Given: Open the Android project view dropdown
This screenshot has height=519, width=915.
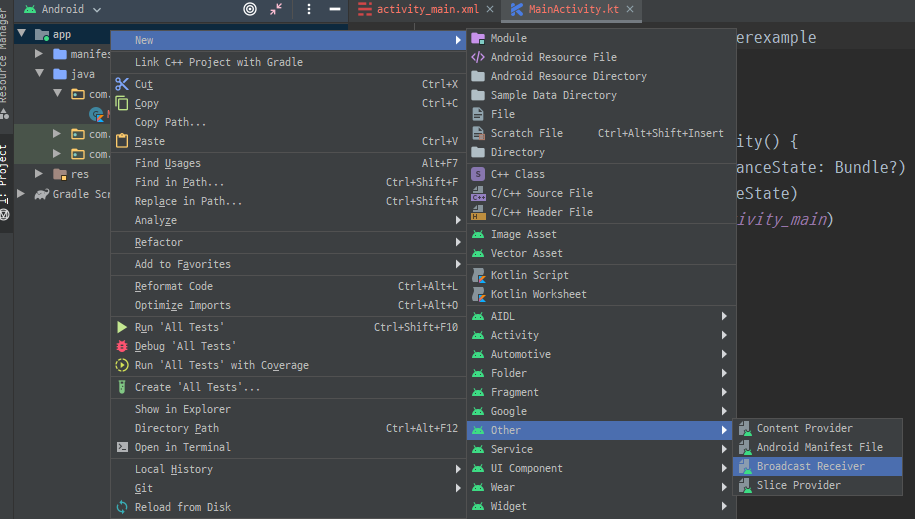Looking at the screenshot, I should coord(62,9).
